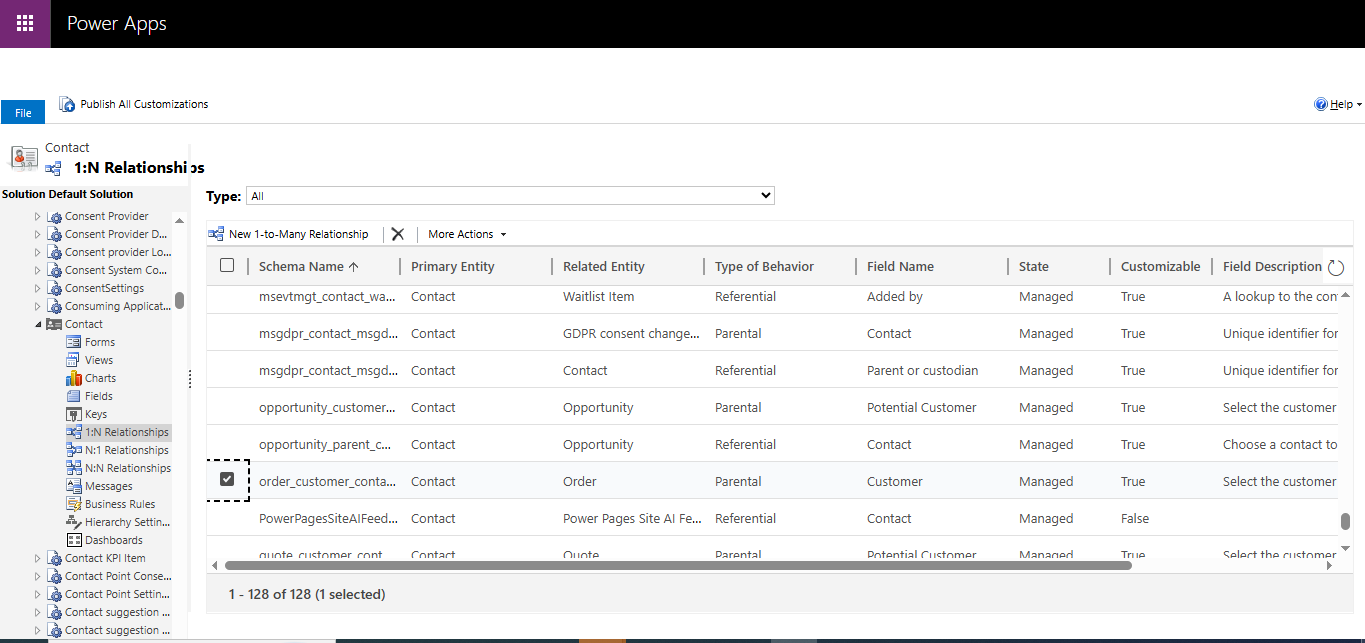This screenshot has width=1365, height=643.
Task: Refresh the relationships grid
Action: (x=1336, y=267)
